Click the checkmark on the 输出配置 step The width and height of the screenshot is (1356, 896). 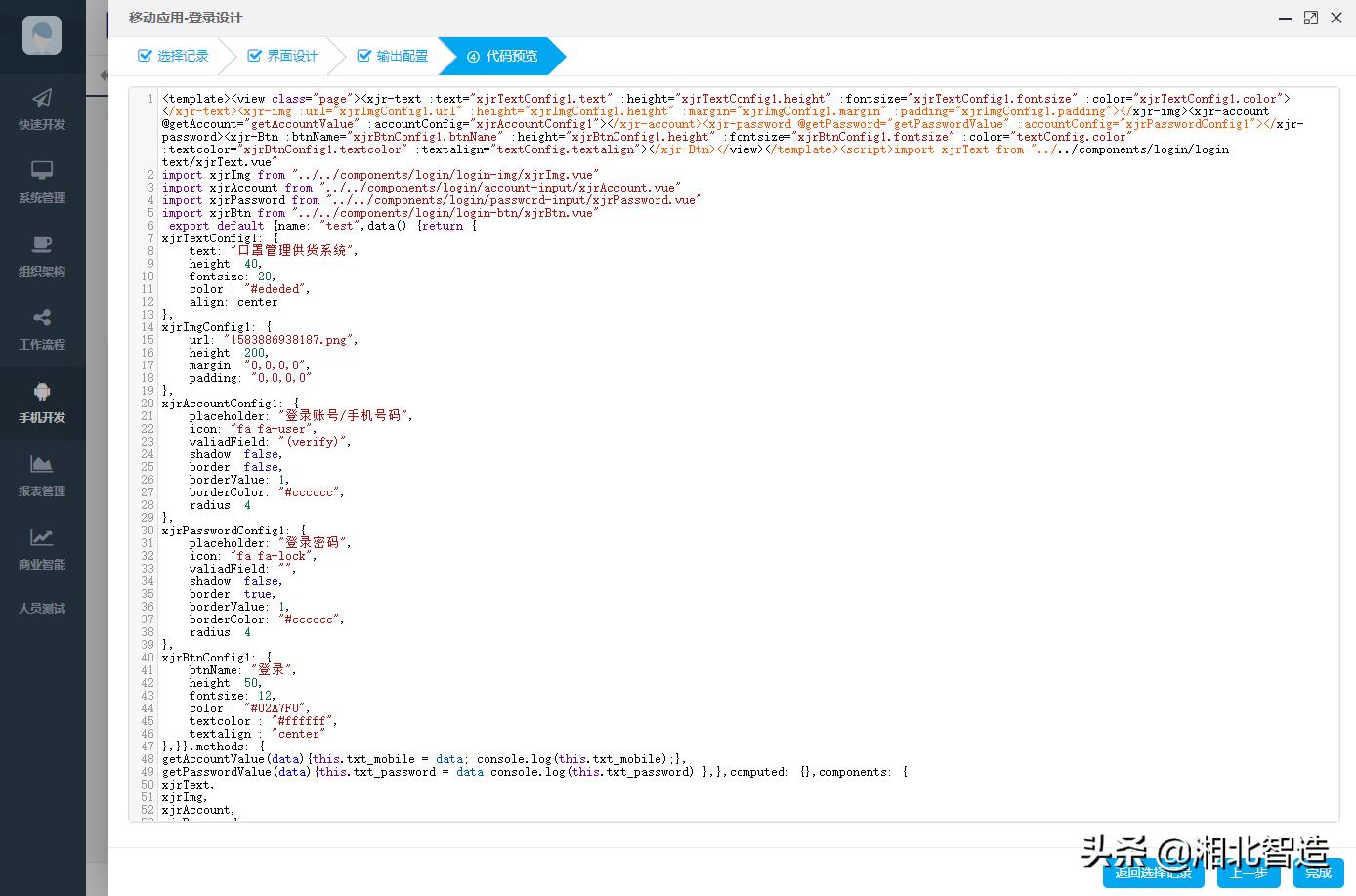363,56
